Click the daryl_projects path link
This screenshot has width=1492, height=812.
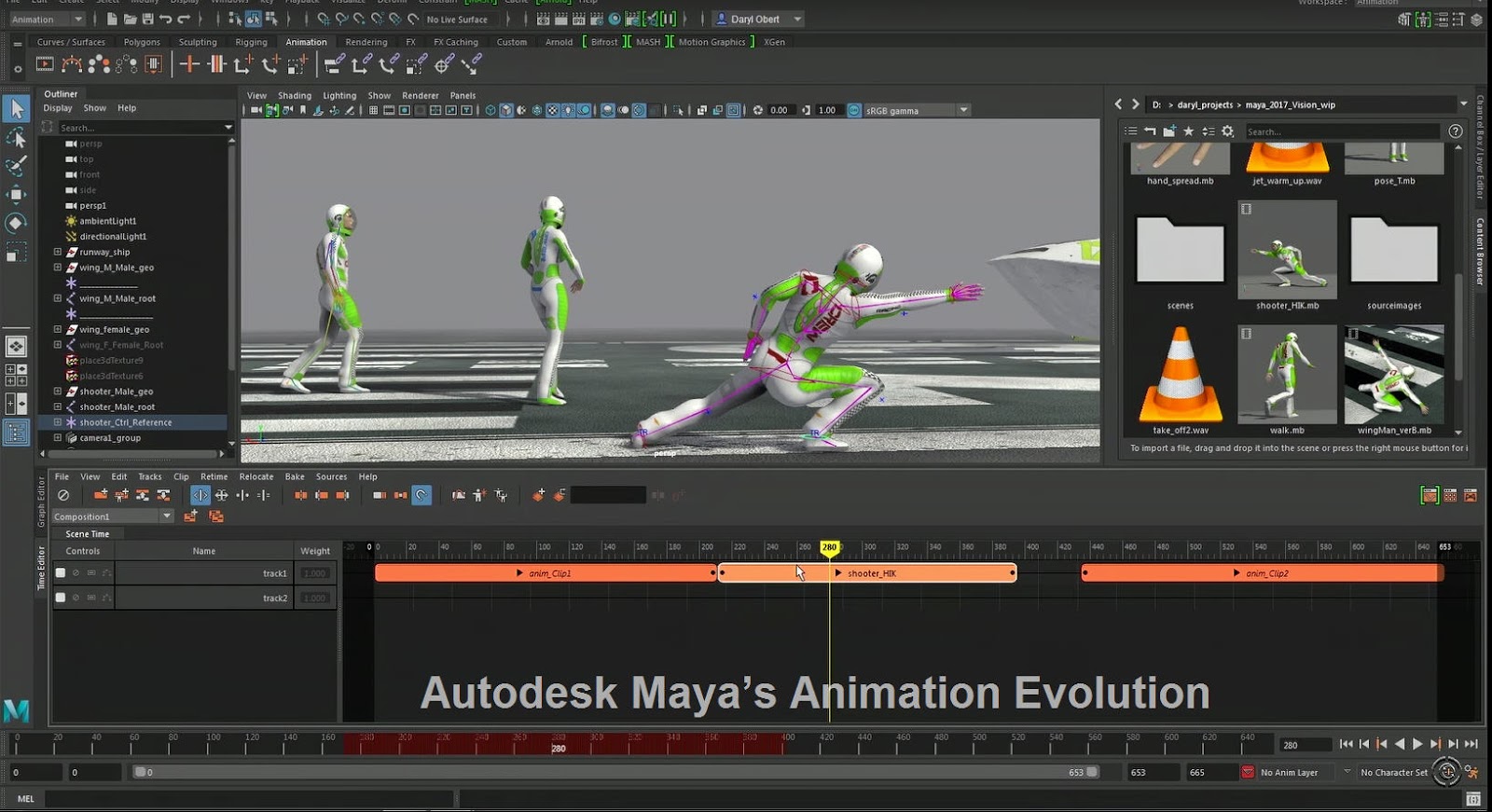coord(1205,105)
